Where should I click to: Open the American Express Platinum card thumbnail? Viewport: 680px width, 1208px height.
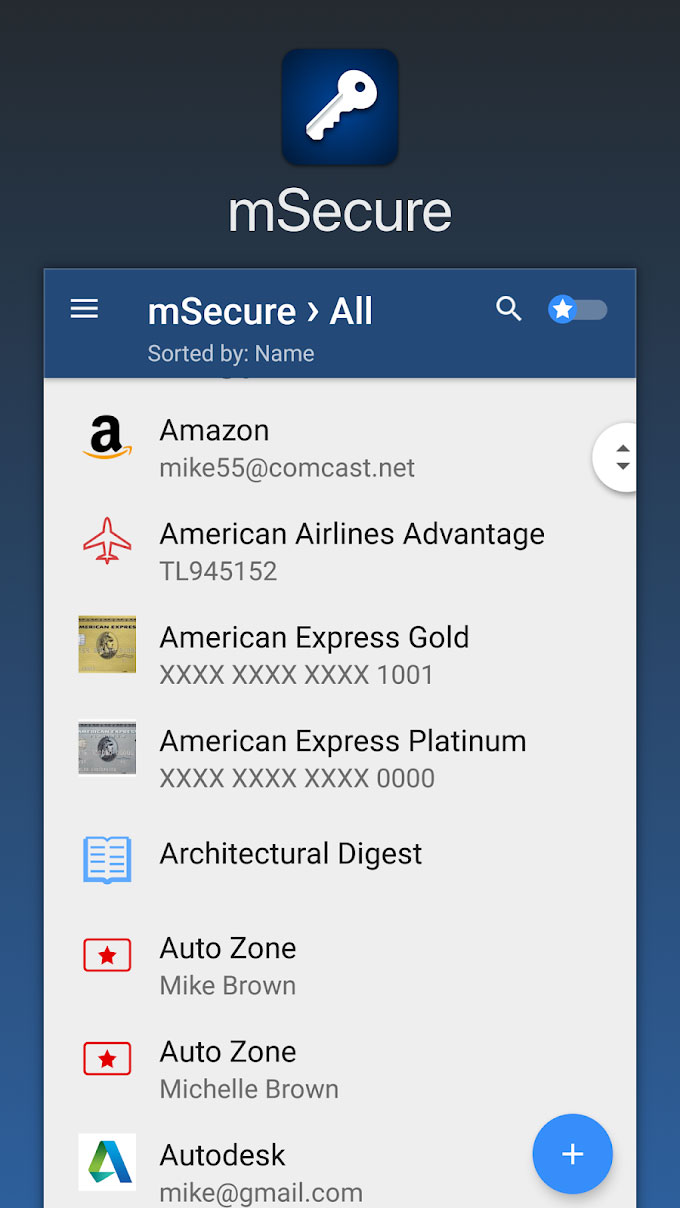click(x=107, y=748)
